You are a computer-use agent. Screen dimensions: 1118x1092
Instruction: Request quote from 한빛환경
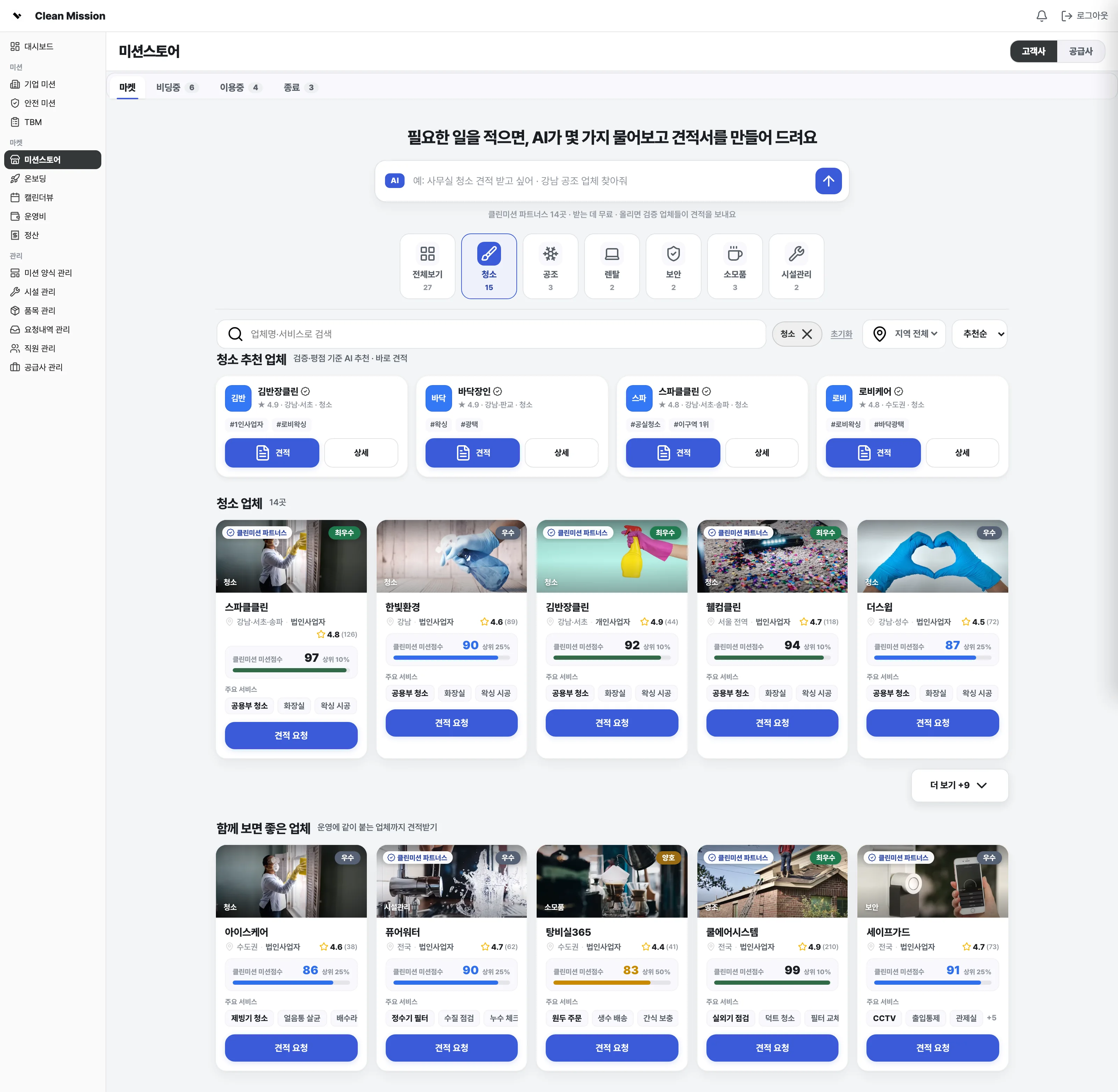[x=451, y=723]
